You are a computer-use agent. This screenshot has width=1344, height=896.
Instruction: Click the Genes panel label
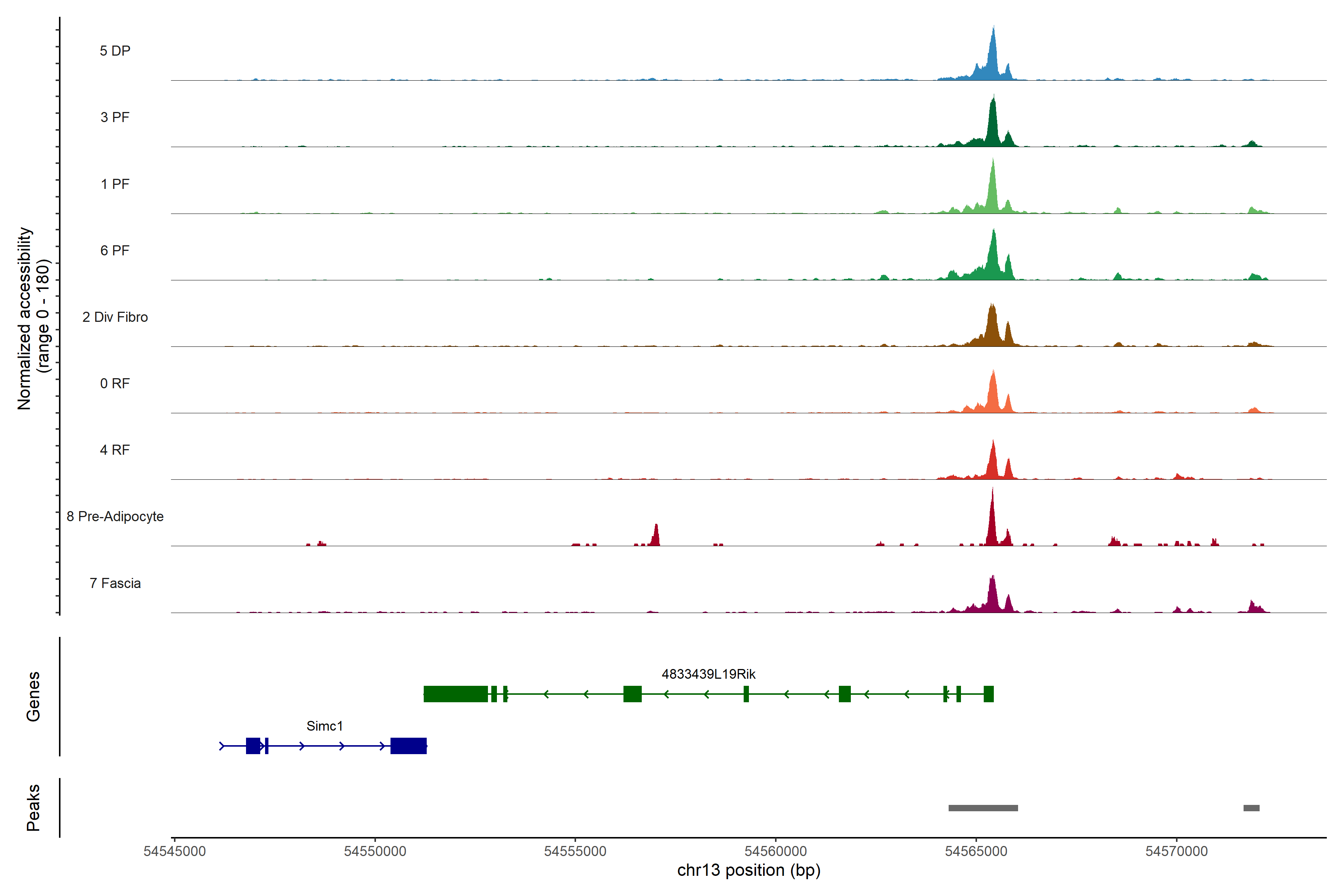33,697
